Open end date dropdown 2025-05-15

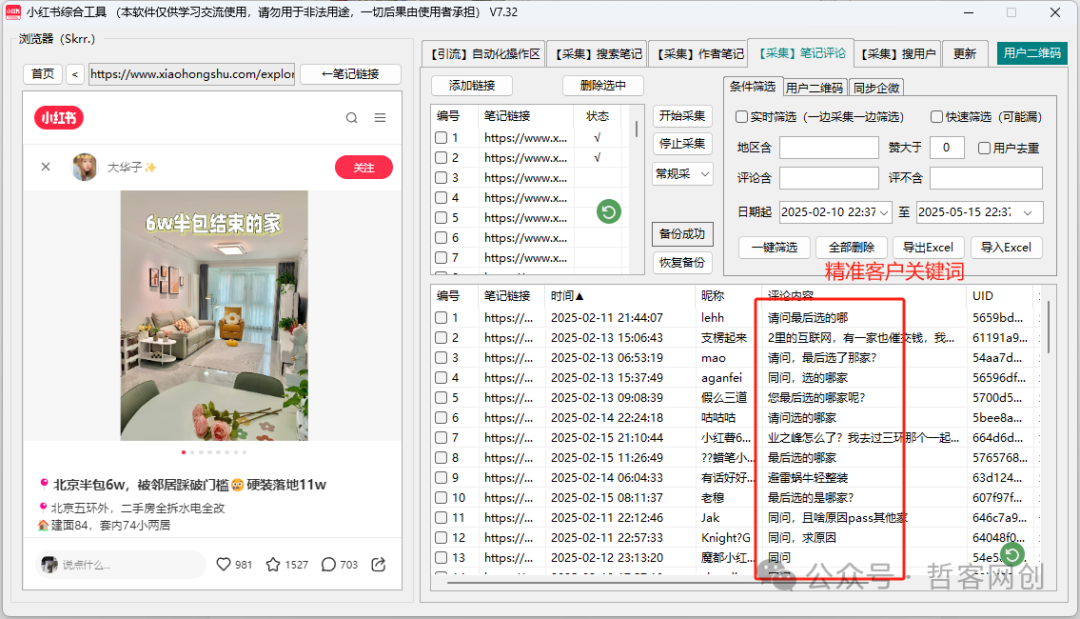tap(1027, 212)
